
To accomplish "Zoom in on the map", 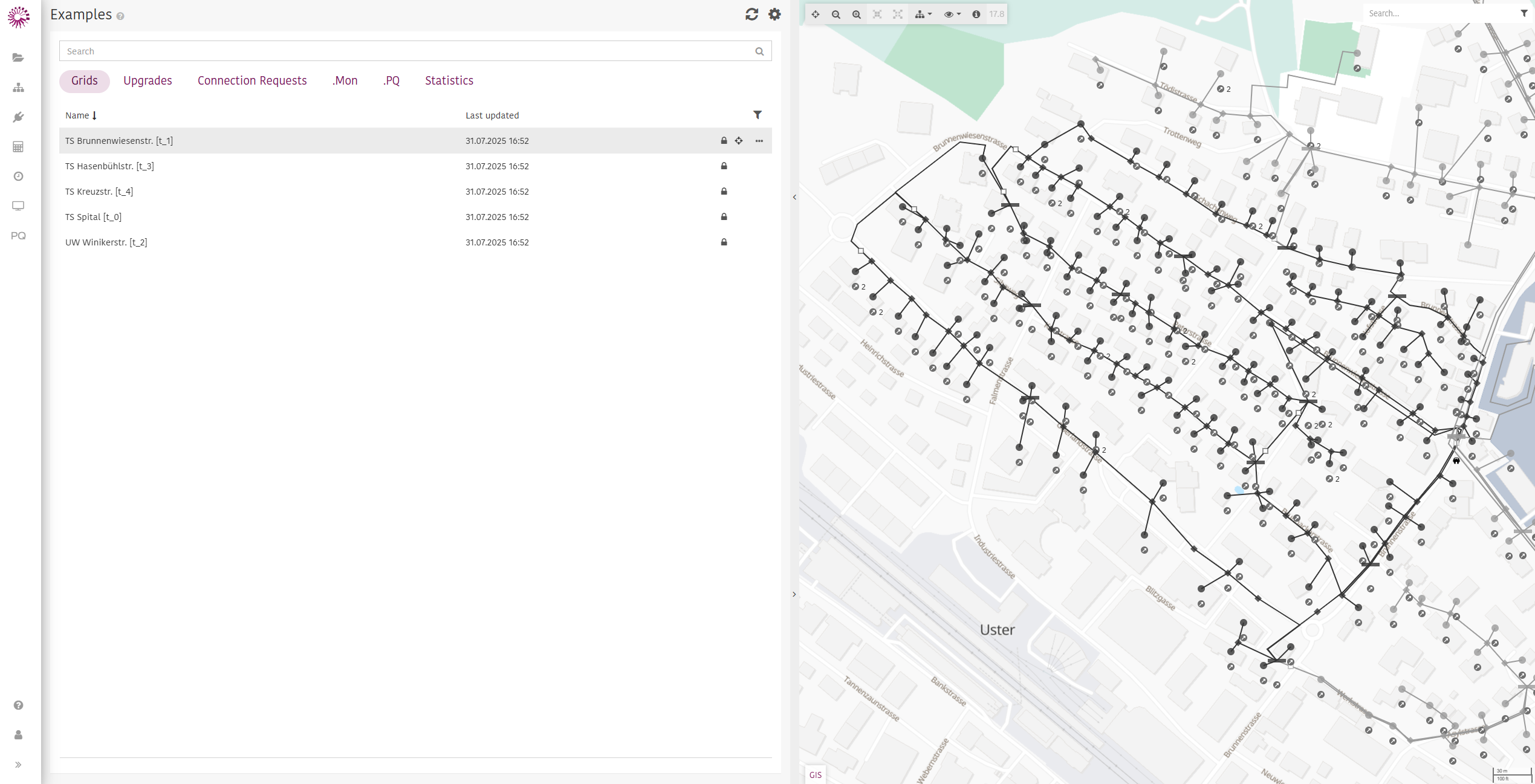I will [x=857, y=14].
